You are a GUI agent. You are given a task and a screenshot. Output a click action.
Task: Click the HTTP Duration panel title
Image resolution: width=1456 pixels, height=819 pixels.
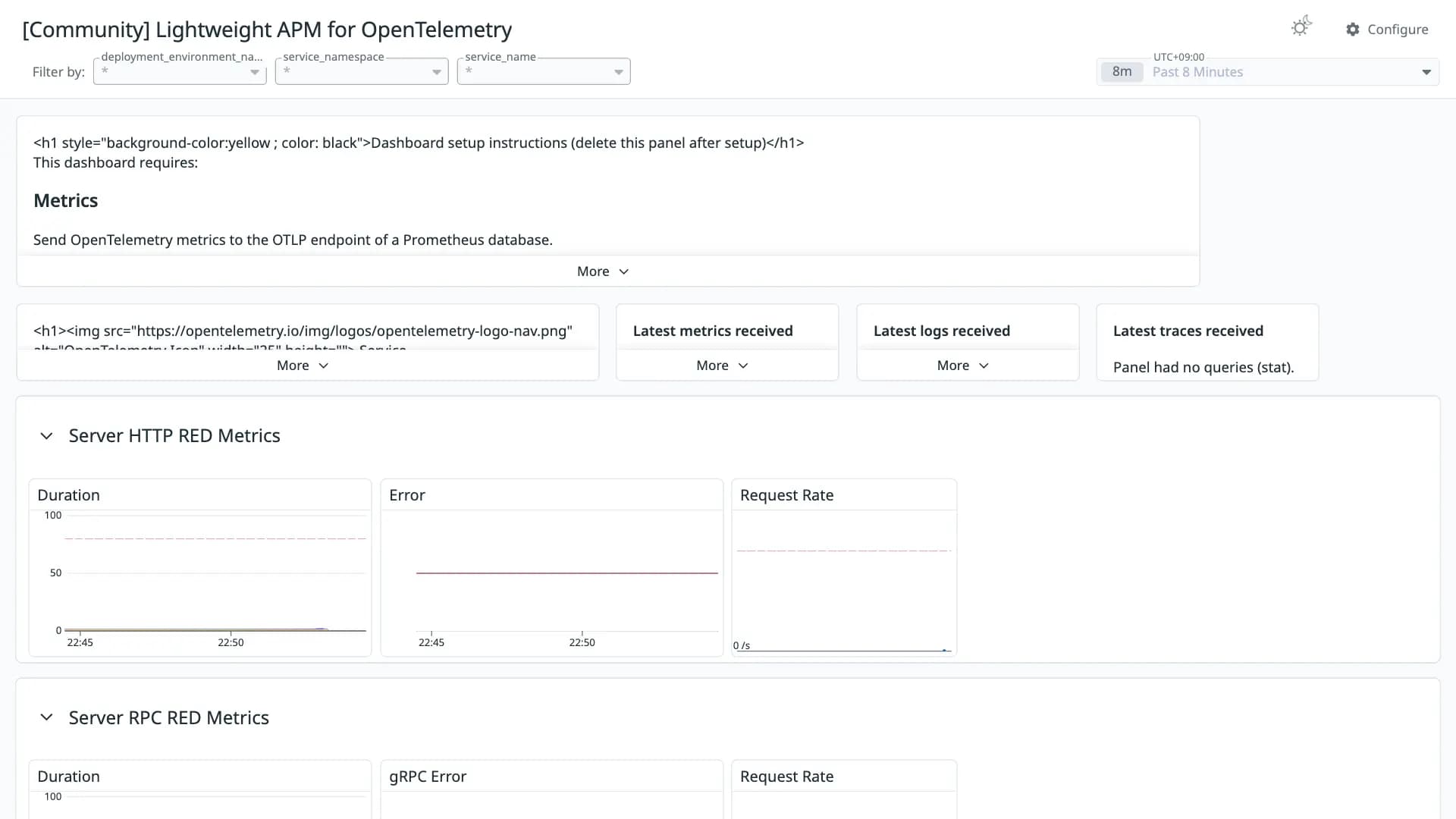pos(68,495)
